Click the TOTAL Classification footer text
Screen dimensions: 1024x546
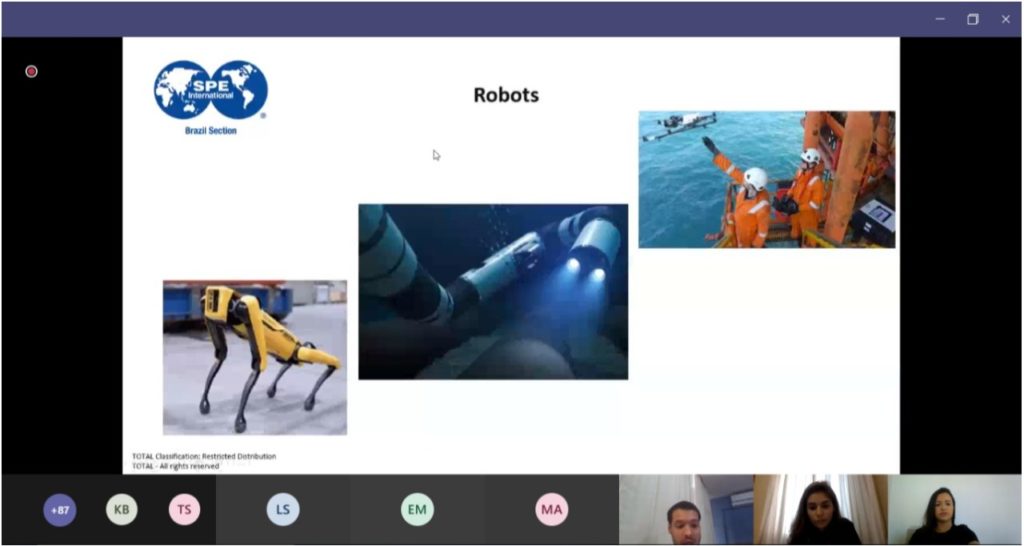(x=204, y=456)
